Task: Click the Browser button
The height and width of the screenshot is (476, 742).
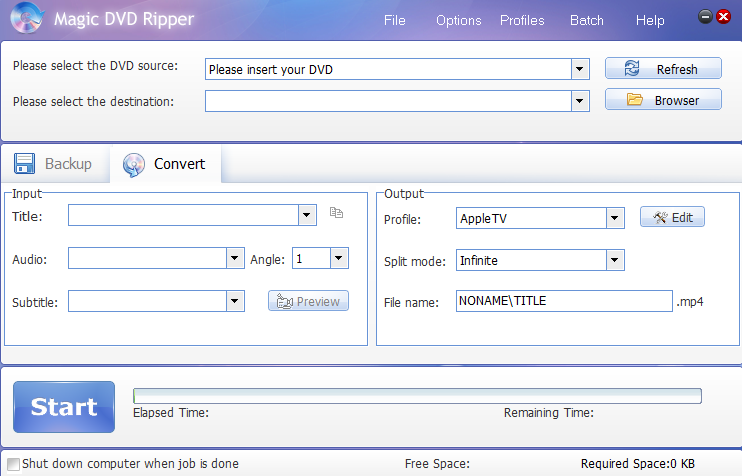Action: point(663,100)
